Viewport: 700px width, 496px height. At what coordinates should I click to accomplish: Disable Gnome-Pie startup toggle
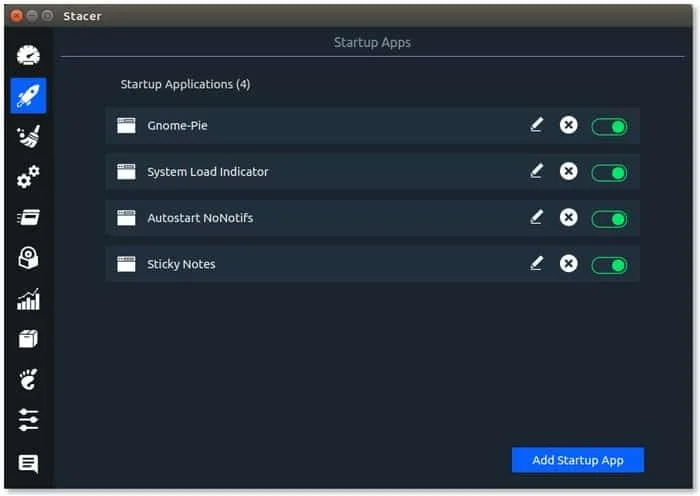coord(609,127)
